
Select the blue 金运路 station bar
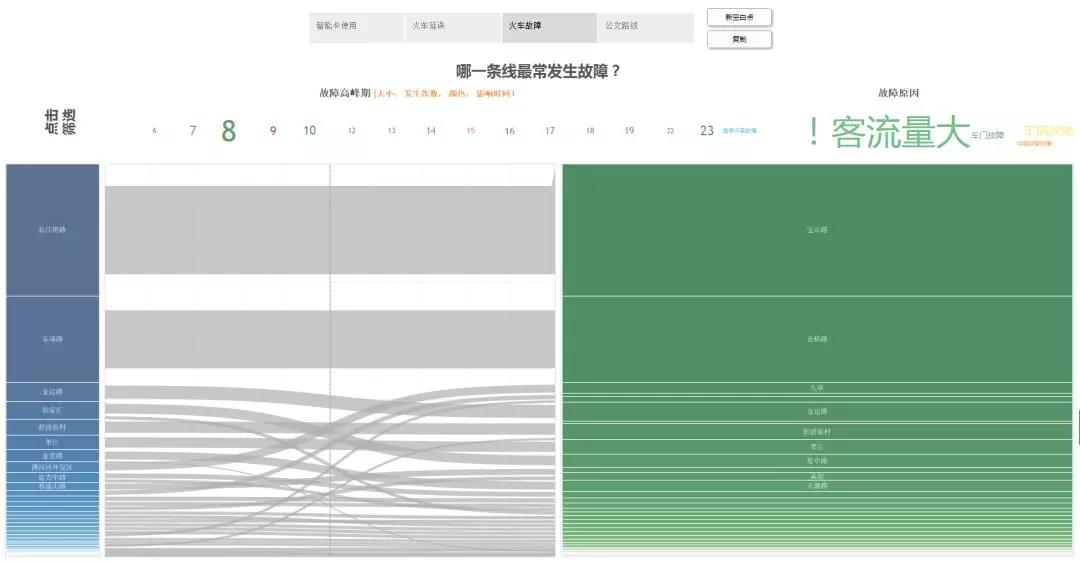tap(52, 392)
